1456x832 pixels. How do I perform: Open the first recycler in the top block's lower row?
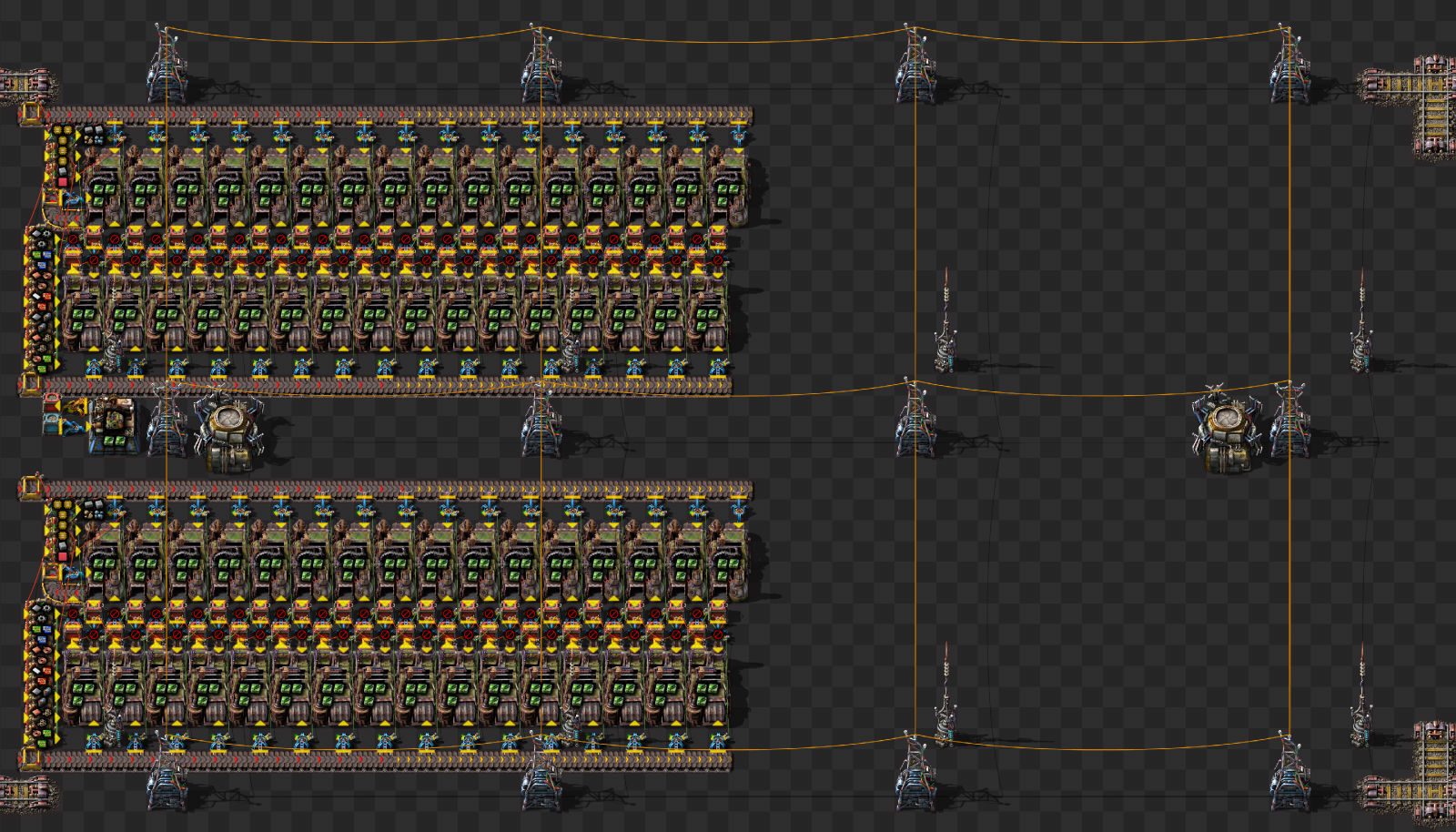coord(84,311)
